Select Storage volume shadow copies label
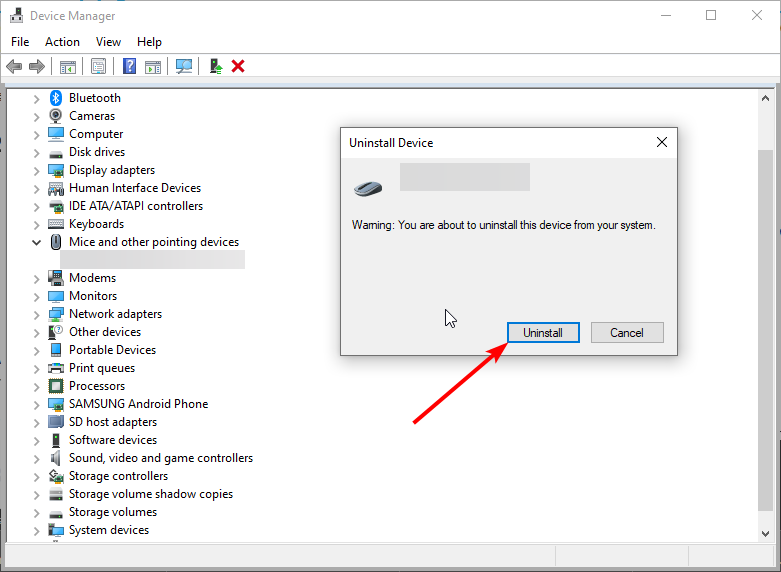The width and height of the screenshot is (781, 572). click(x=151, y=494)
